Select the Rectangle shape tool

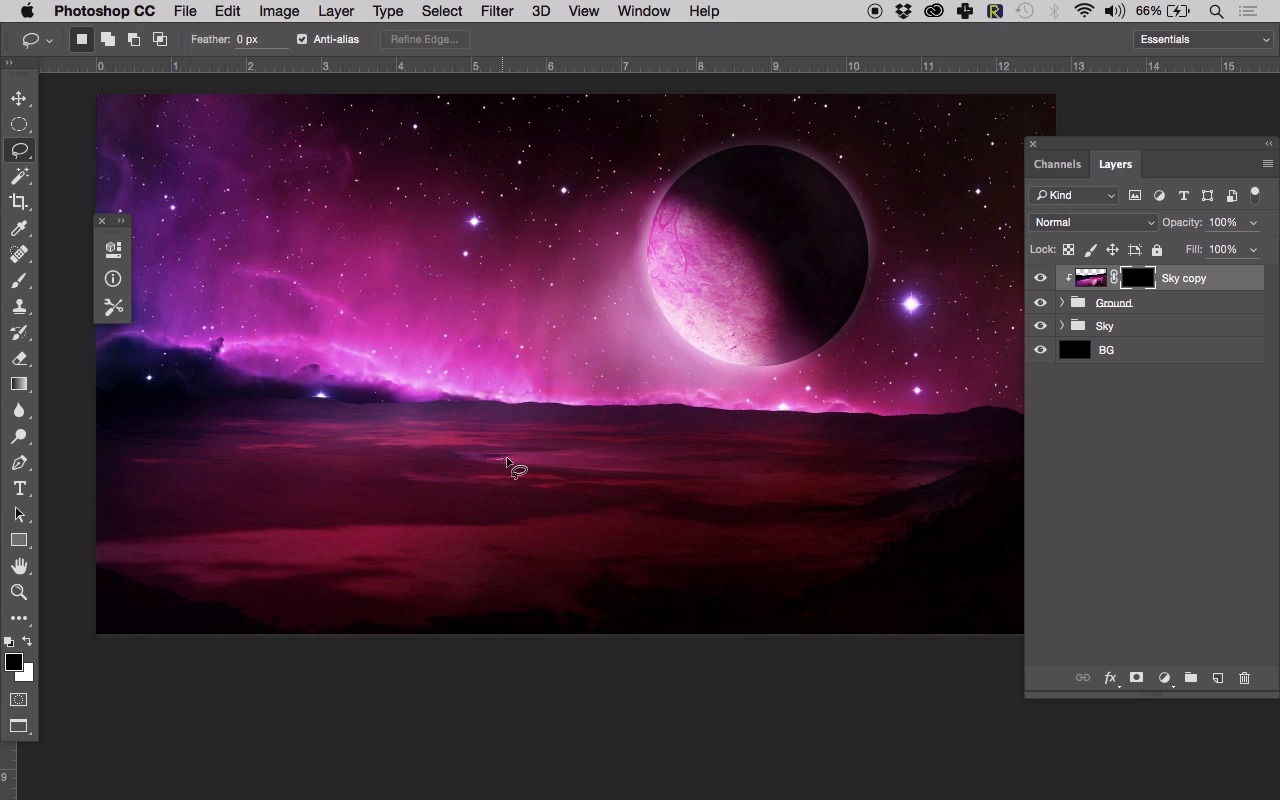[x=19, y=541]
